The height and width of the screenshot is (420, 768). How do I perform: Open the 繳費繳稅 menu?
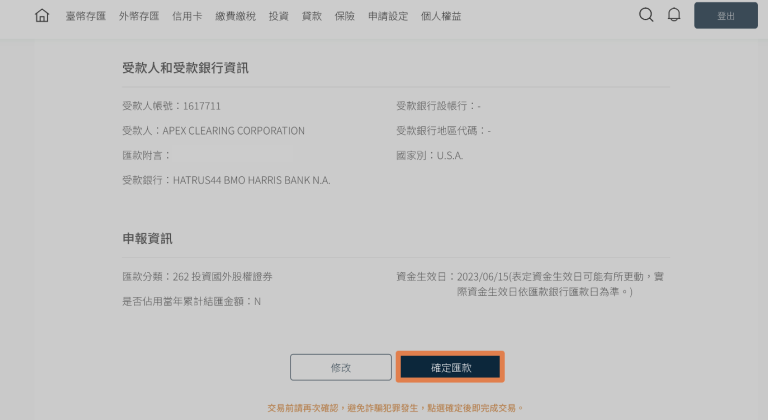click(235, 17)
